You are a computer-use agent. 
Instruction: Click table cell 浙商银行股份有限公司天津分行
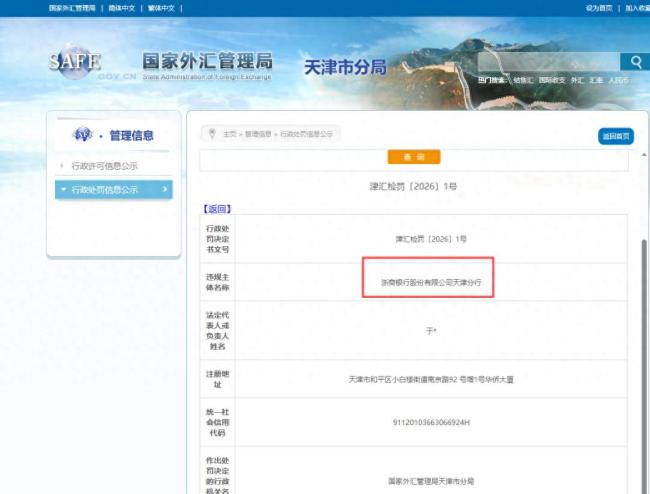click(431, 282)
